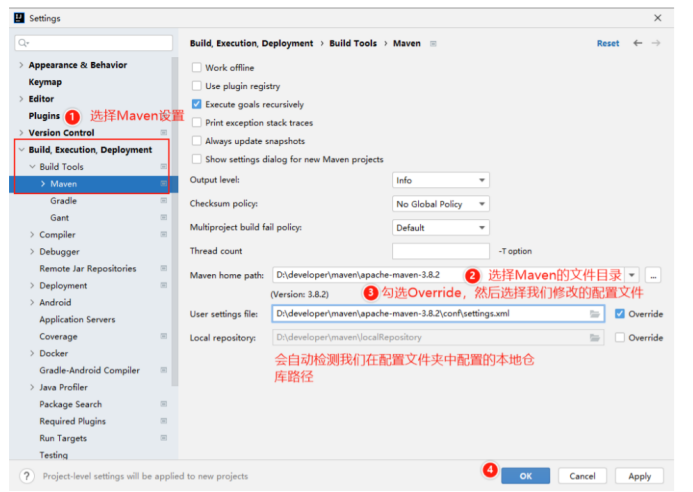The width and height of the screenshot is (693, 492).
Task: Click the back navigation arrow
Action: click(637, 43)
